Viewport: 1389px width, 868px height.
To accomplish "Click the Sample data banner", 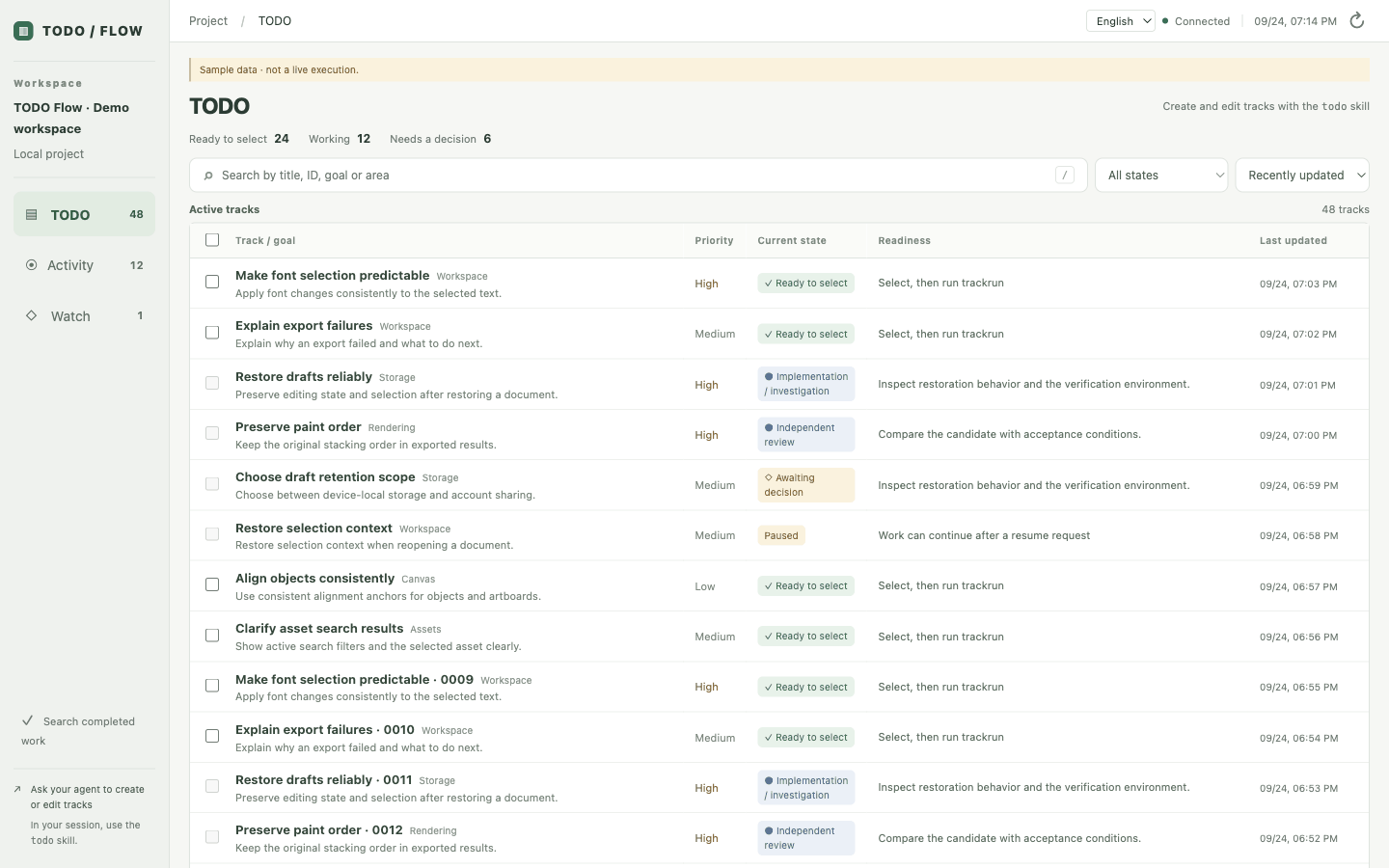I will 779,69.
